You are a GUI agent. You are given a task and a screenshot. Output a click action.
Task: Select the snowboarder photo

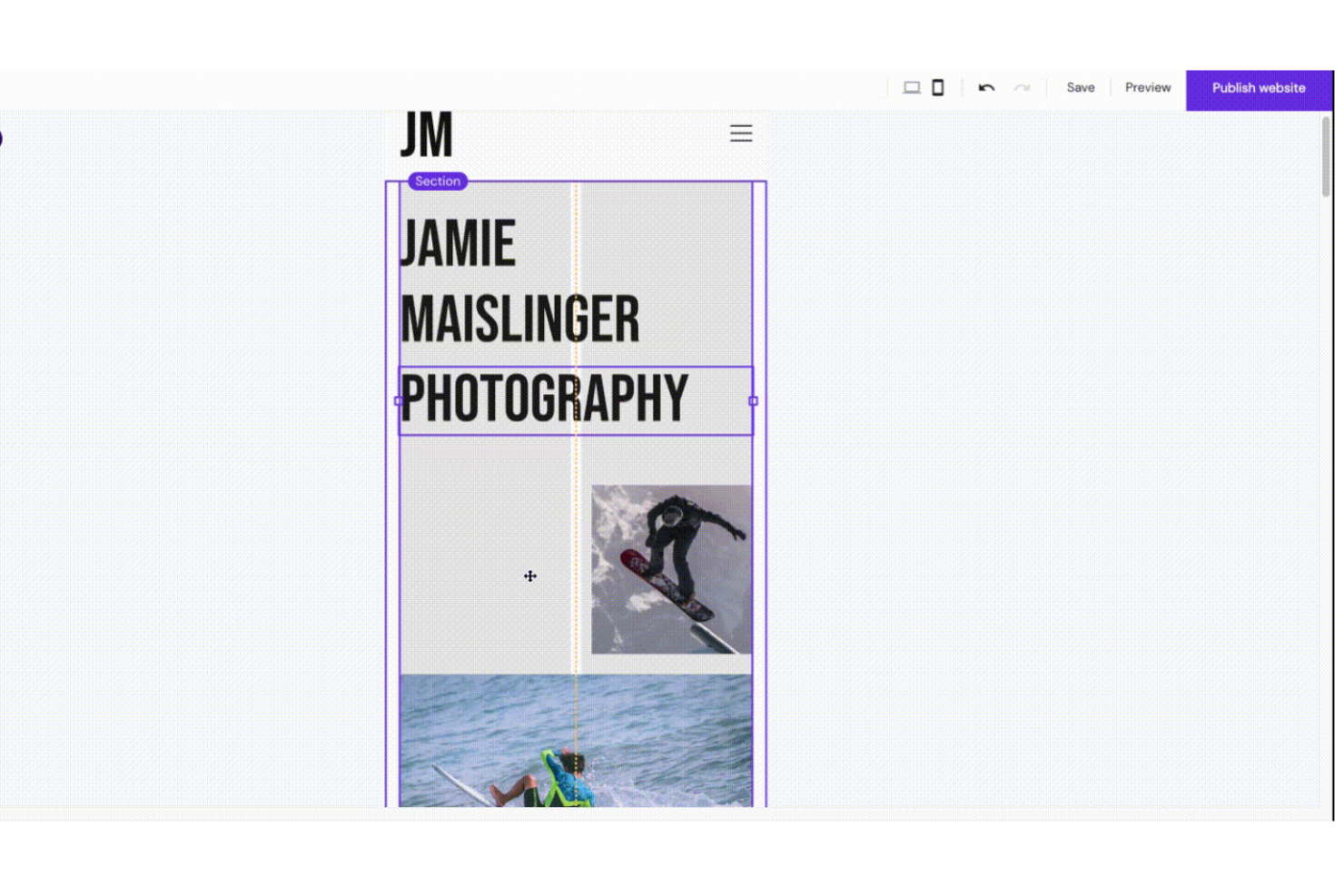click(x=671, y=569)
